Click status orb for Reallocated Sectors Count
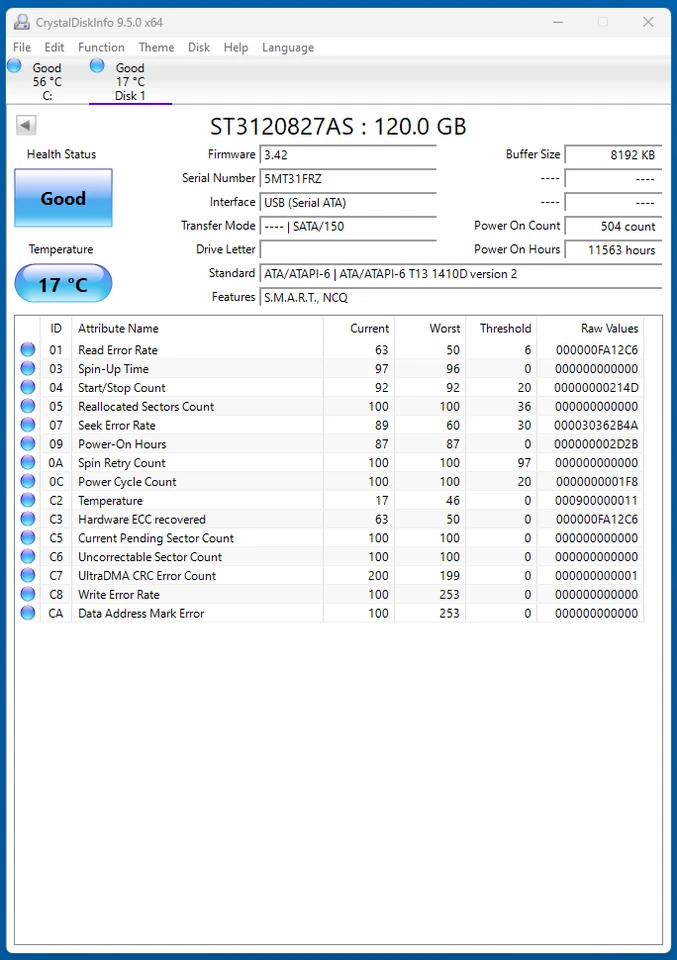 click(28, 406)
